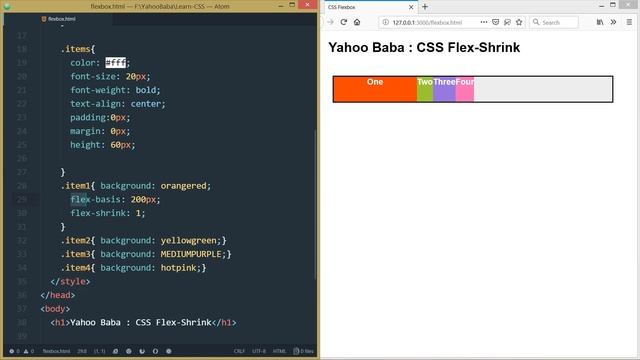
Task: Click the pink Four flex item
Action: click(465, 89)
